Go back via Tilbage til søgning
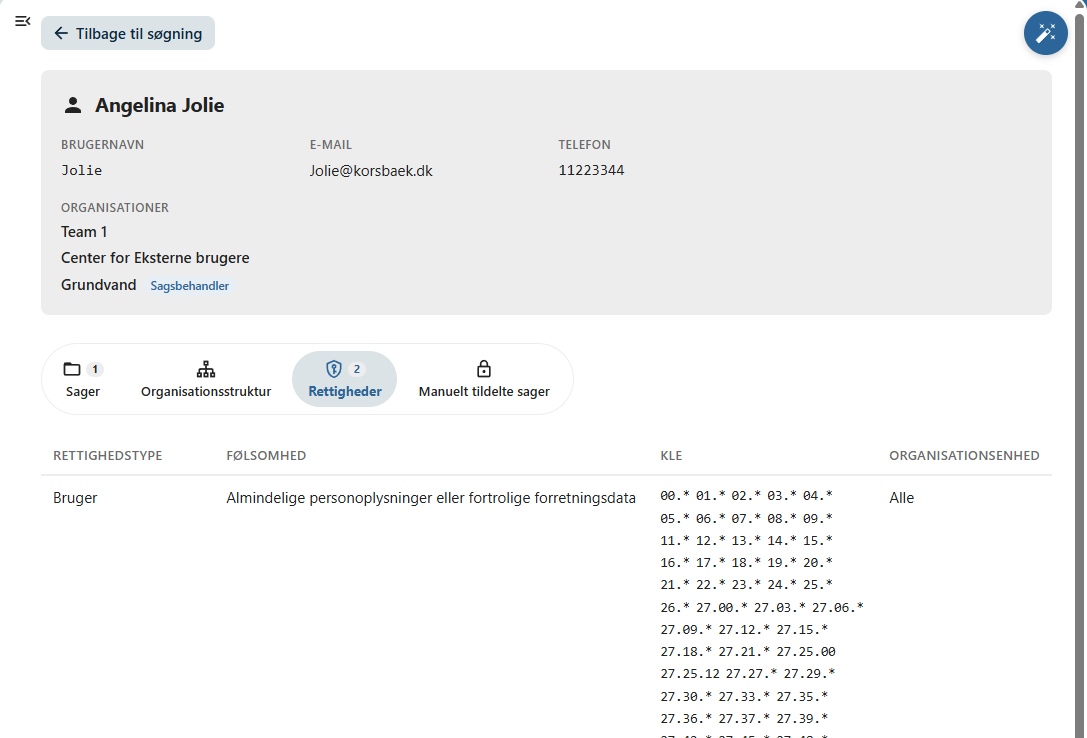Image resolution: width=1087 pixels, height=738 pixels. click(128, 33)
